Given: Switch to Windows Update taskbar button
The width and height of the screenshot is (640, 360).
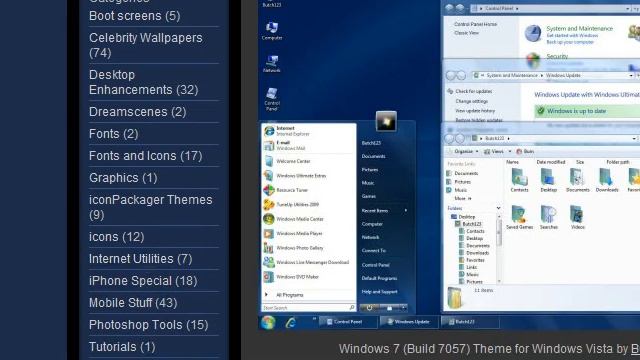Looking at the screenshot, I should [409, 322].
